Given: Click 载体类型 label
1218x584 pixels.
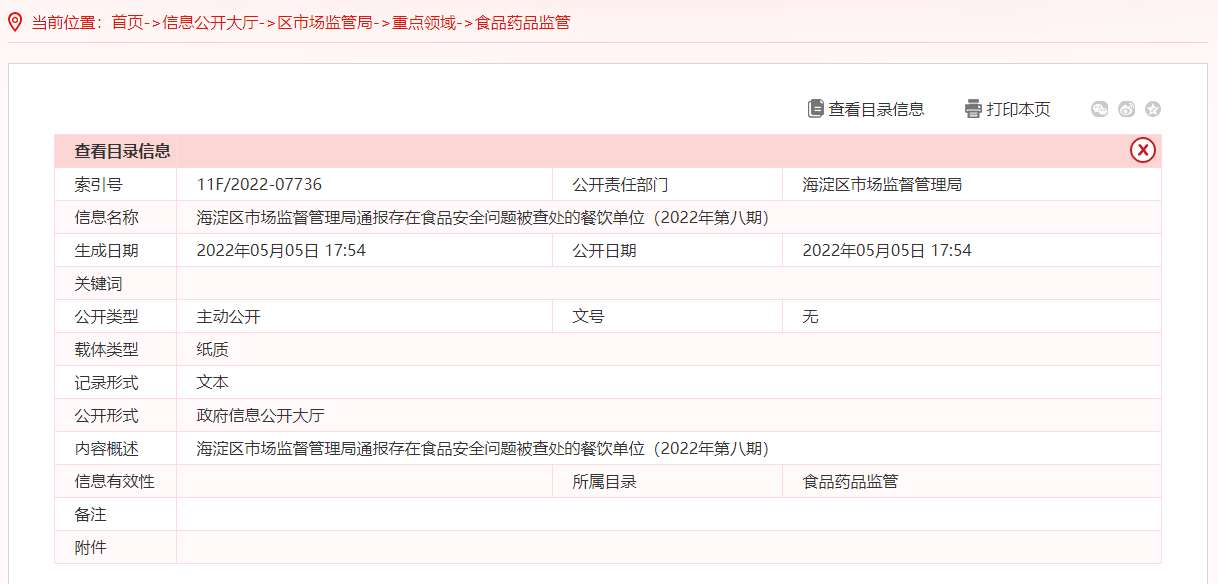Looking at the screenshot, I should click(106, 350).
